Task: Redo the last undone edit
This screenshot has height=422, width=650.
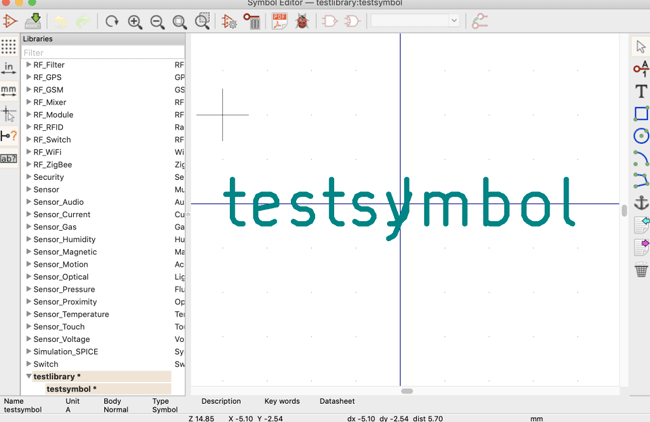Action: tap(83, 21)
